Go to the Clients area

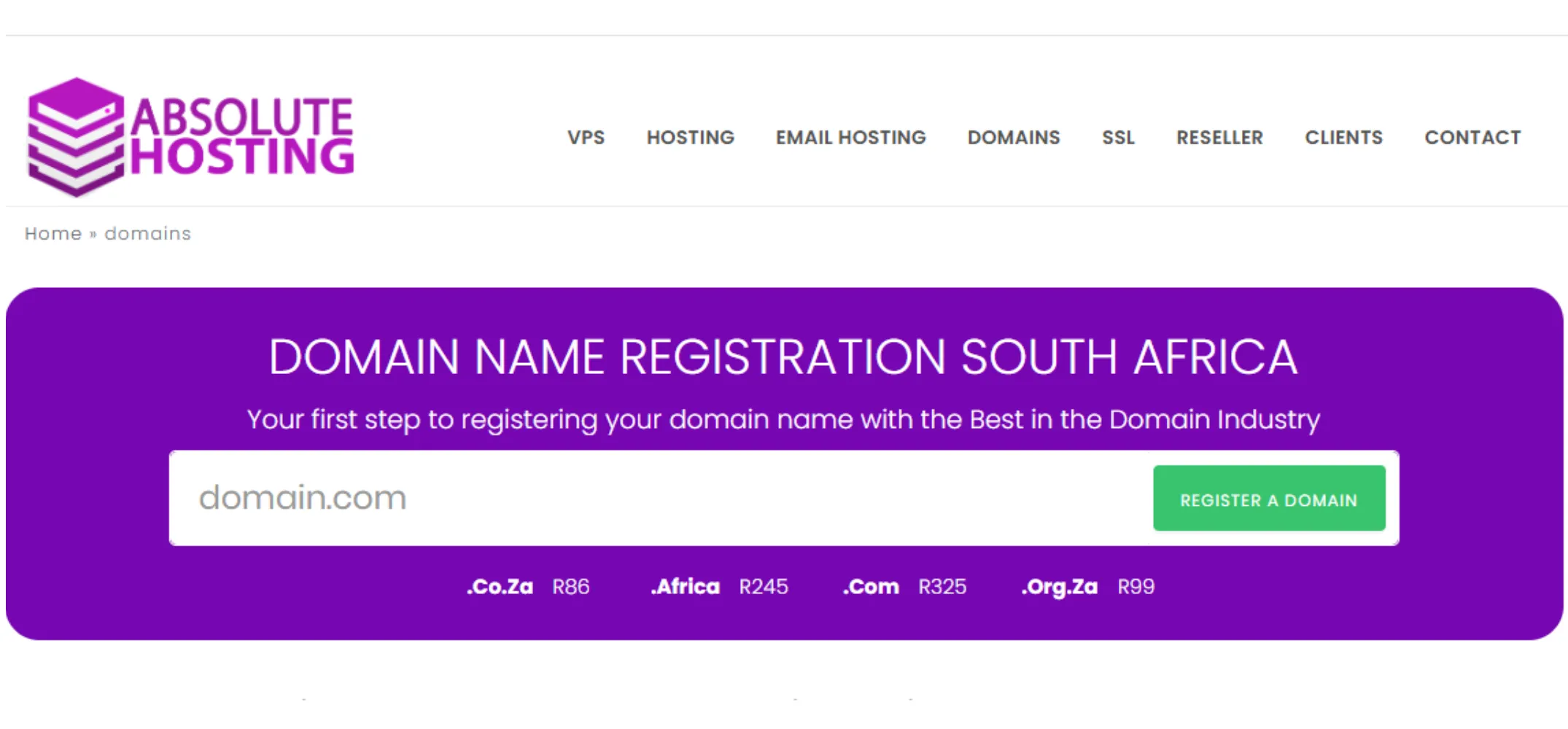click(1343, 137)
